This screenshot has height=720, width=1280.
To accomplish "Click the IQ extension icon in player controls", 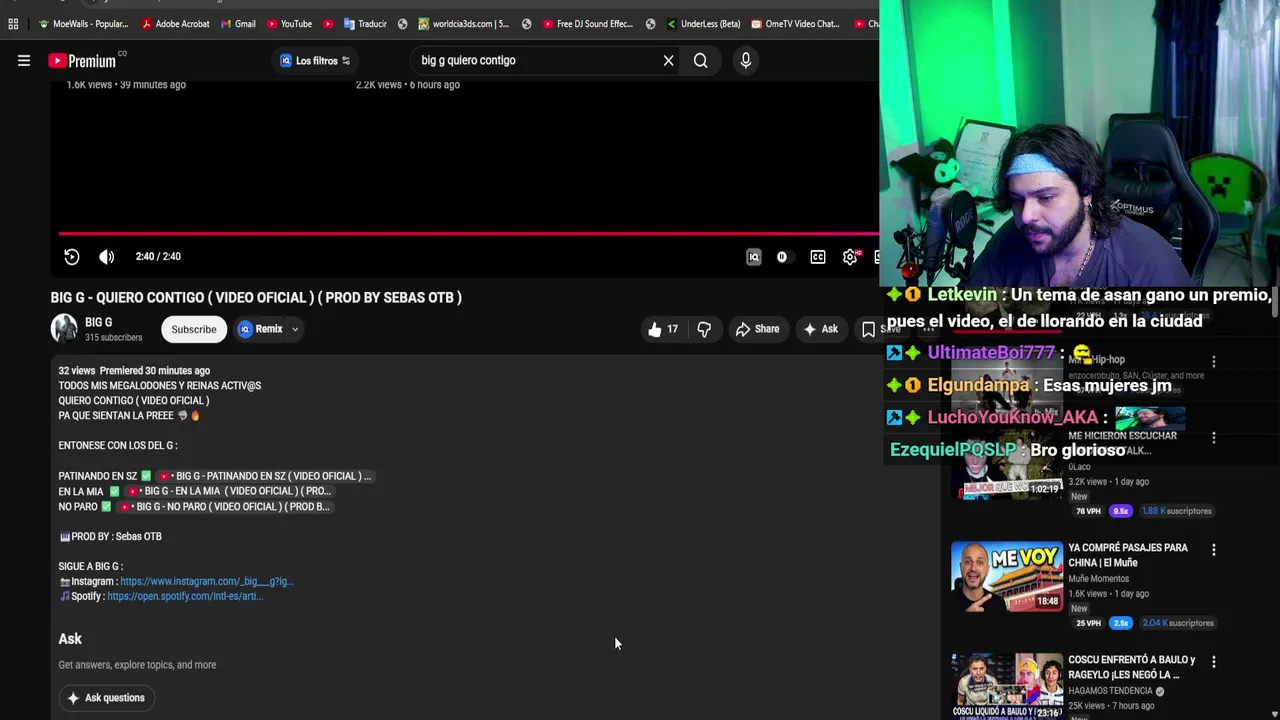I will pos(754,257).
